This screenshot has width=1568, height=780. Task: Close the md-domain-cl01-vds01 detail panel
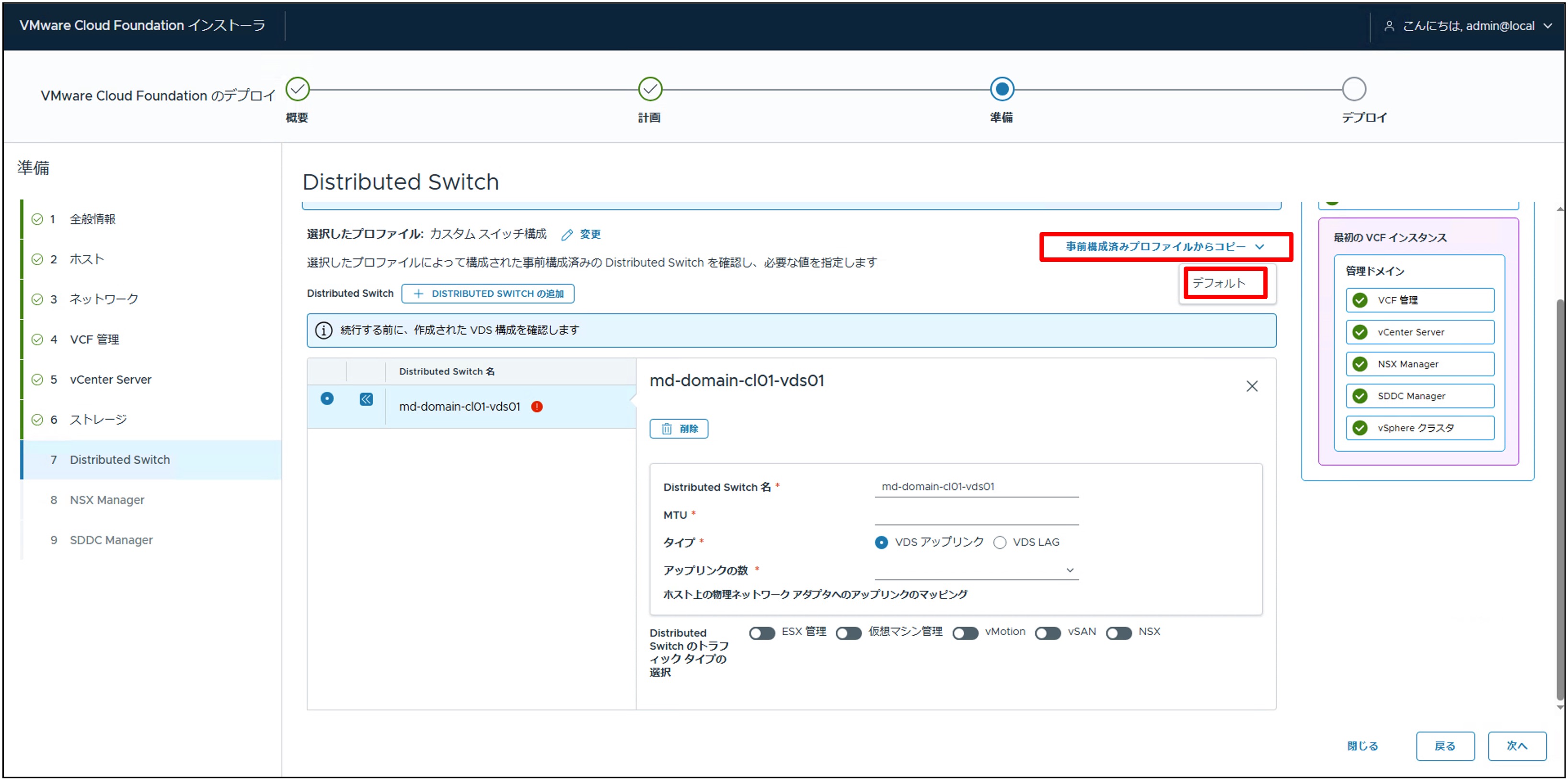pyautogui.click(x=1253, y=387)
